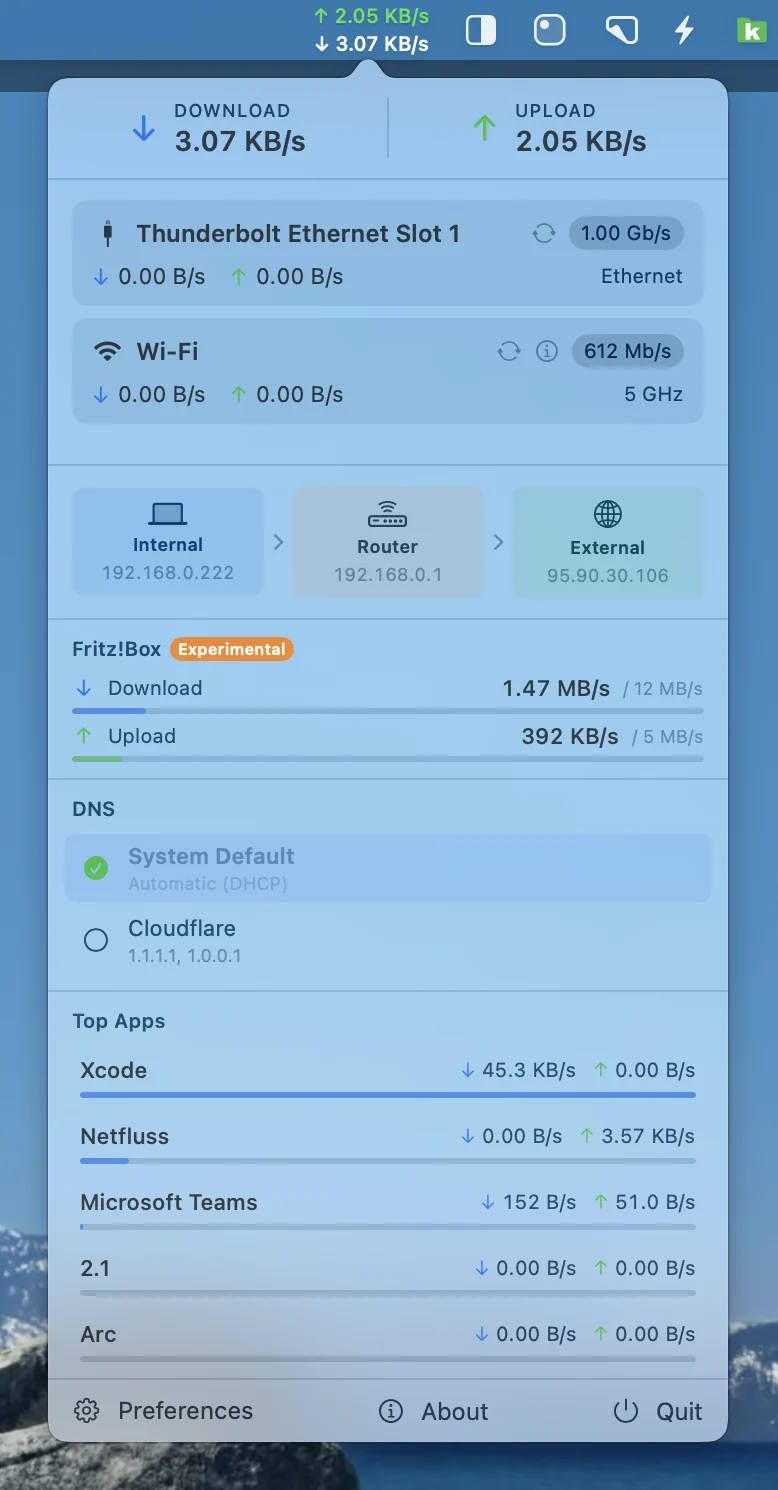Viewport: 778px width, 1490px height.
Task: Click the Microsoft Teams row in Top Apps
Action: (x=388, y=1210)
